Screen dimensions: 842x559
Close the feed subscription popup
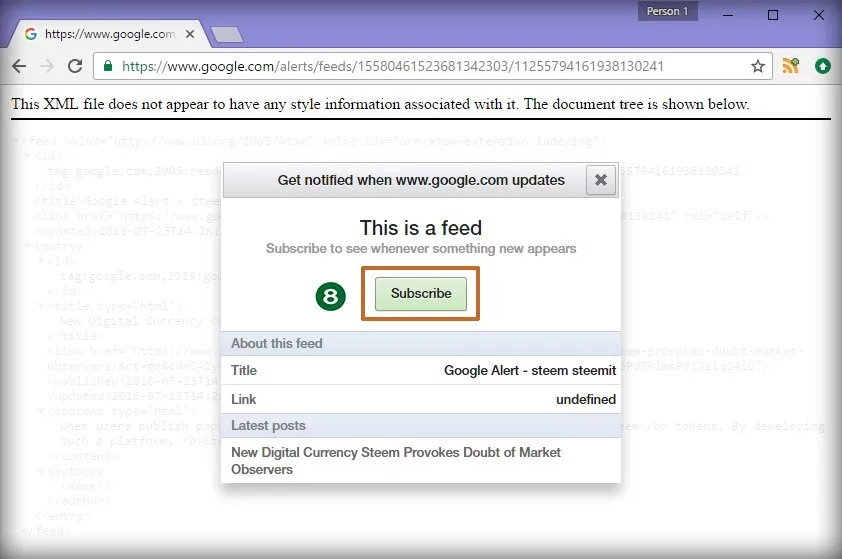pyautogui.click(x=601, y=180)
